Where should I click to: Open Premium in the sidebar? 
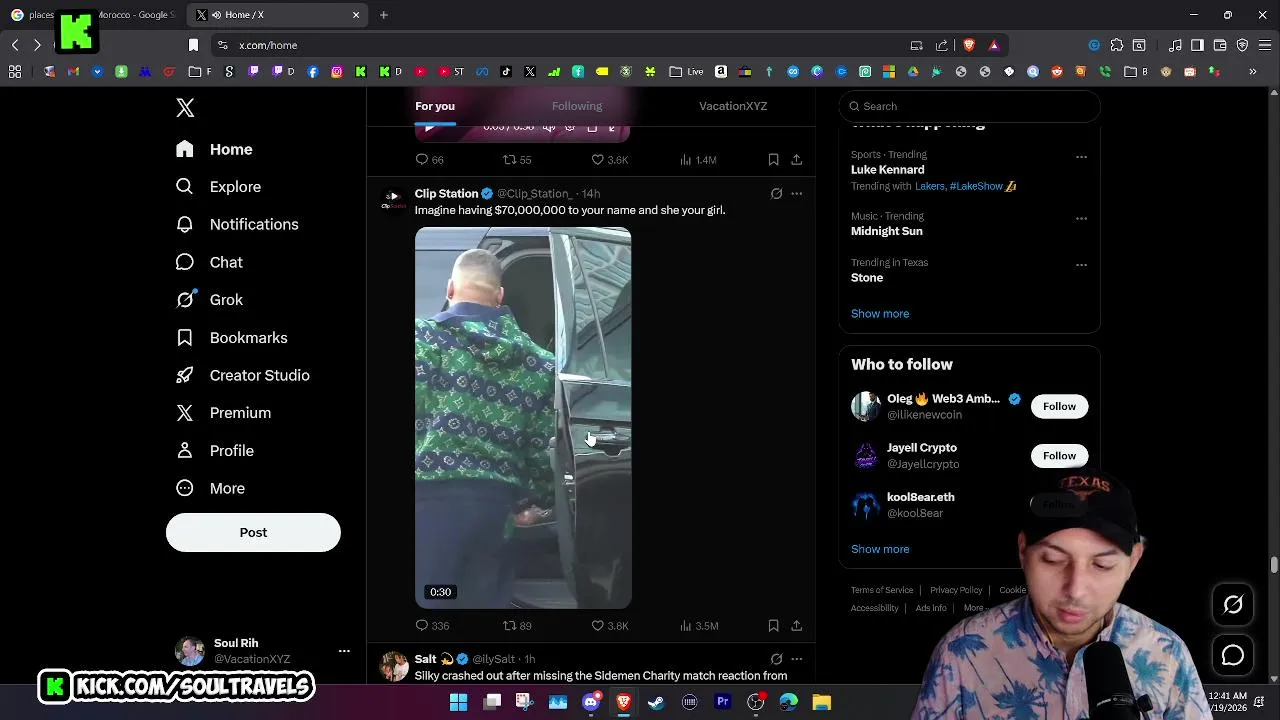click(x=223, y=413)
